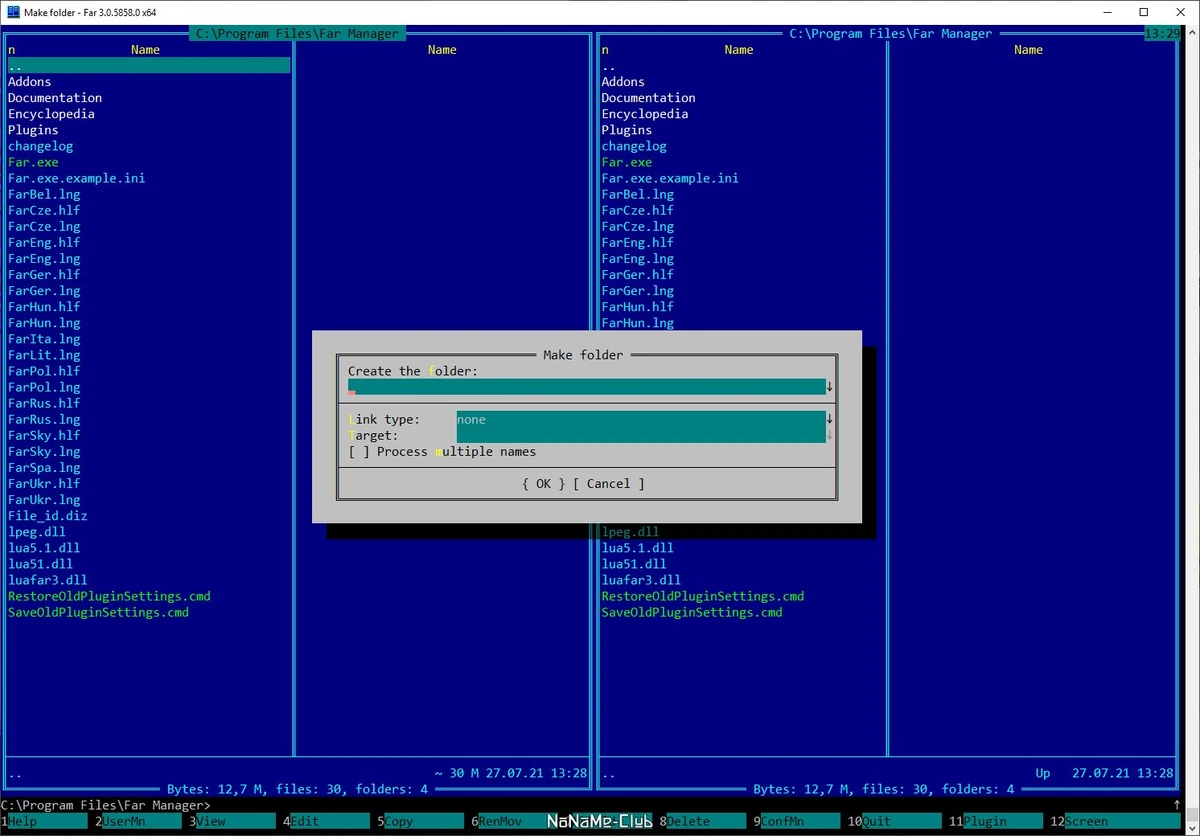Click the arrow beside Link type field

[x=829, y=419]
